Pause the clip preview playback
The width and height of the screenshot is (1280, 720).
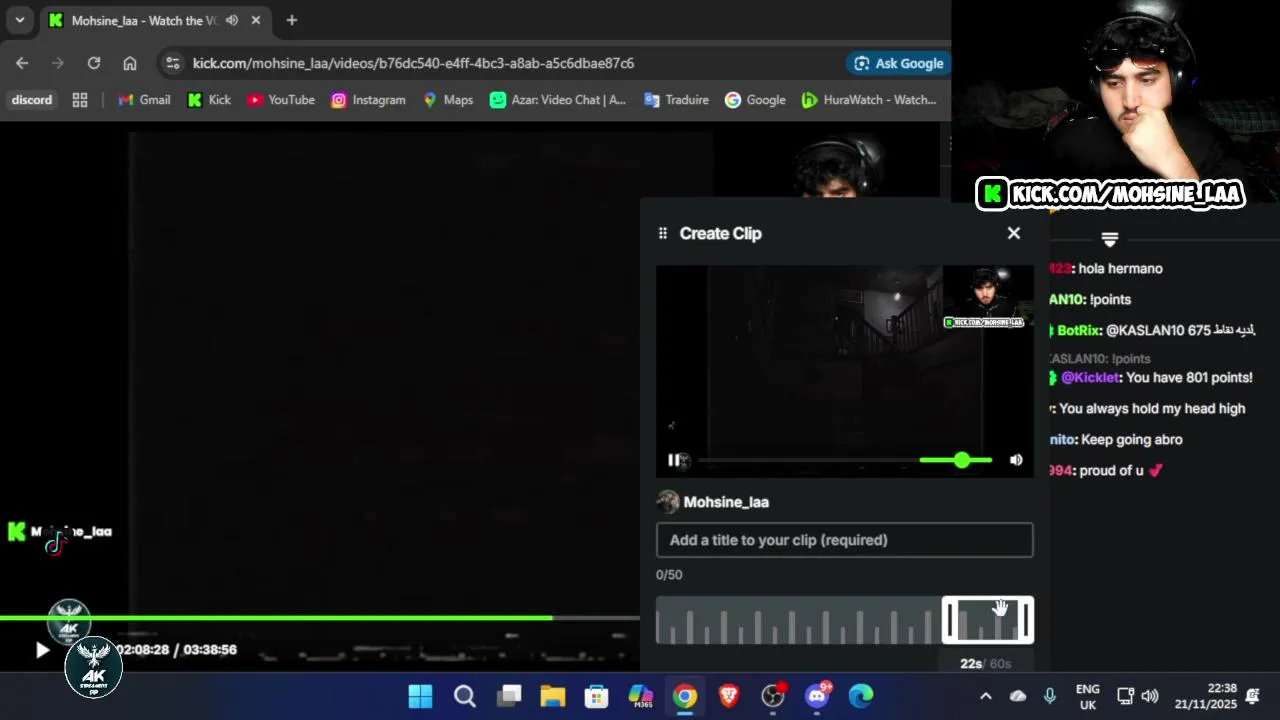(x=674, y=460)
